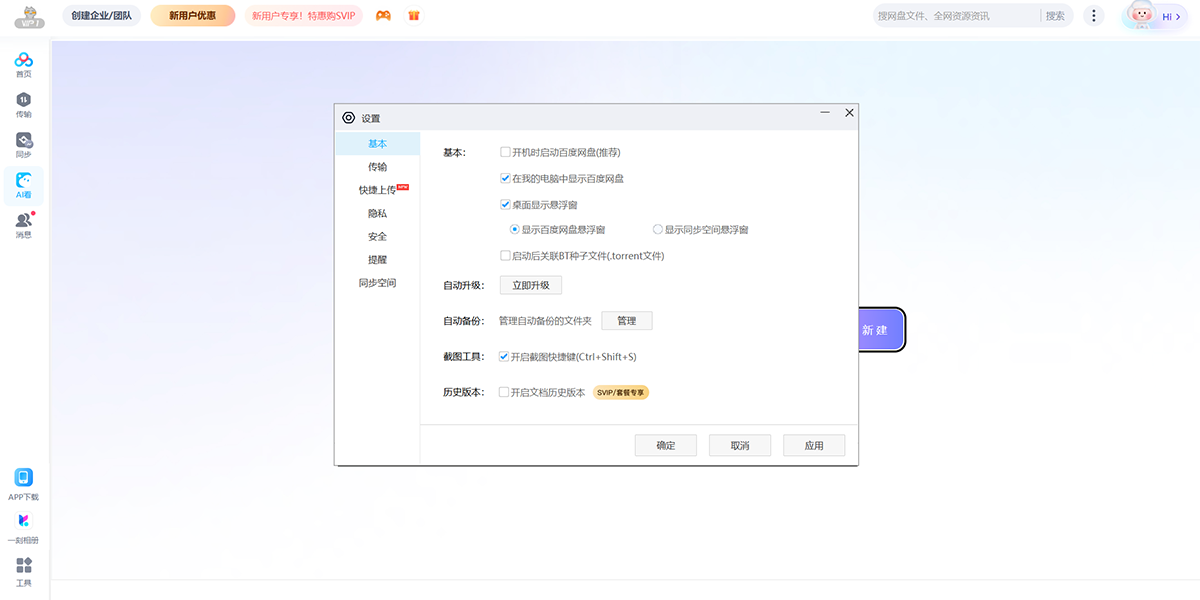Uncheck 桌面显示悬浮窗 checkbox
Screen dimensions: 1200x600
pos(505,205)
